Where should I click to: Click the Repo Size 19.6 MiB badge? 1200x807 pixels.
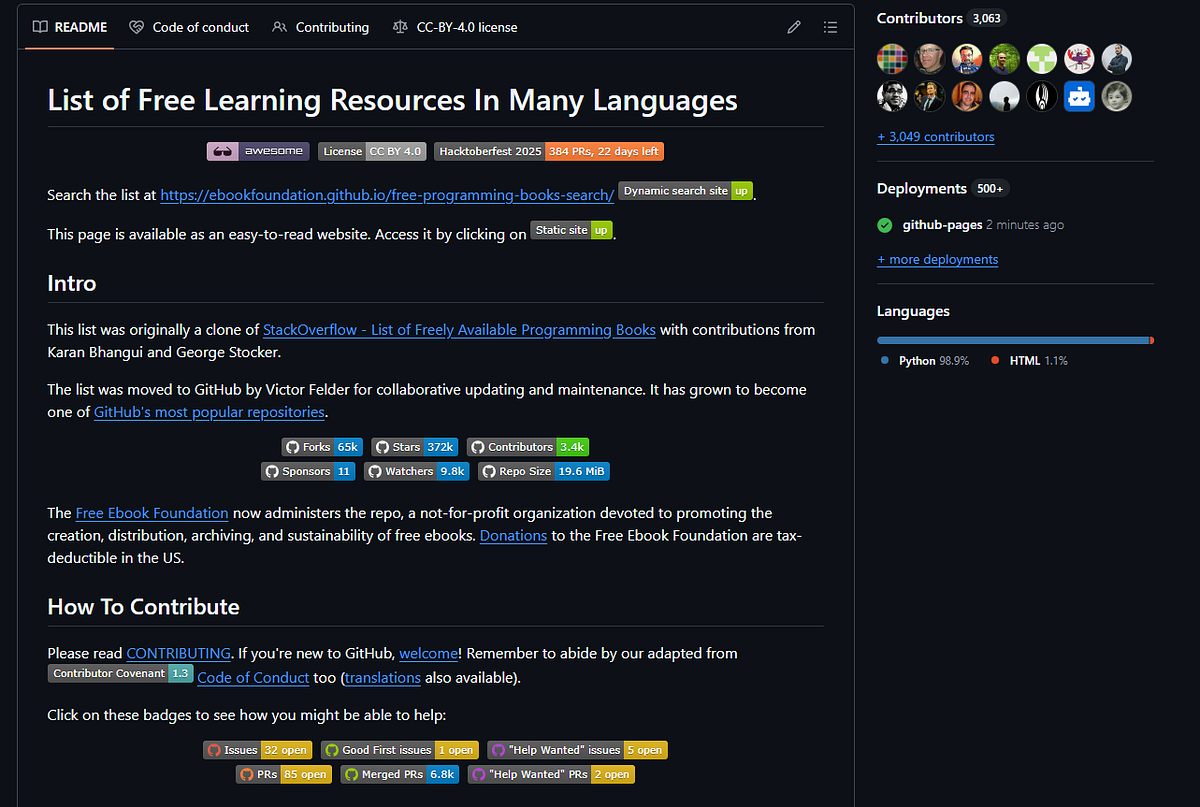(x=543, y=471)
